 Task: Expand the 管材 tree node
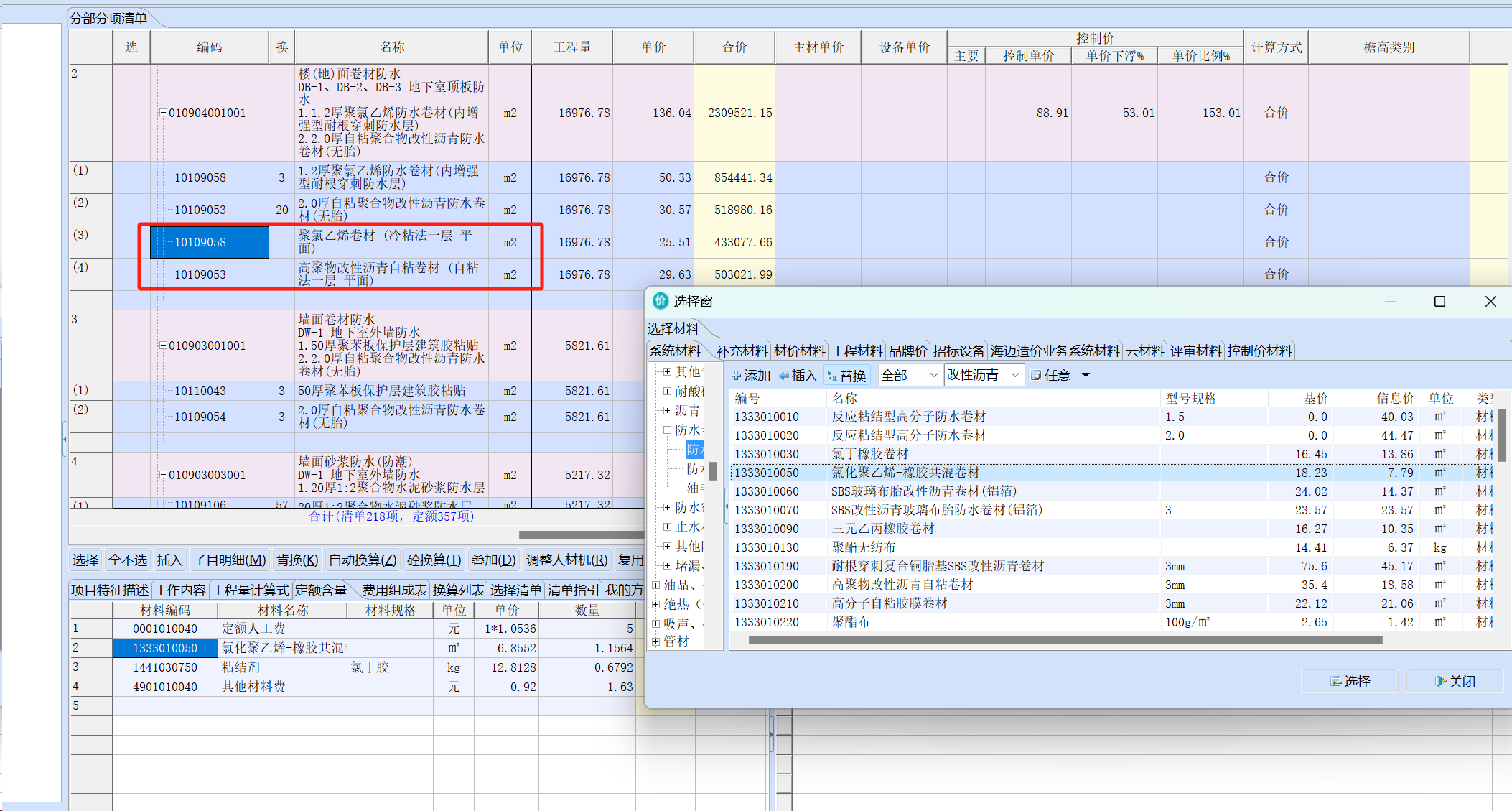655,641
